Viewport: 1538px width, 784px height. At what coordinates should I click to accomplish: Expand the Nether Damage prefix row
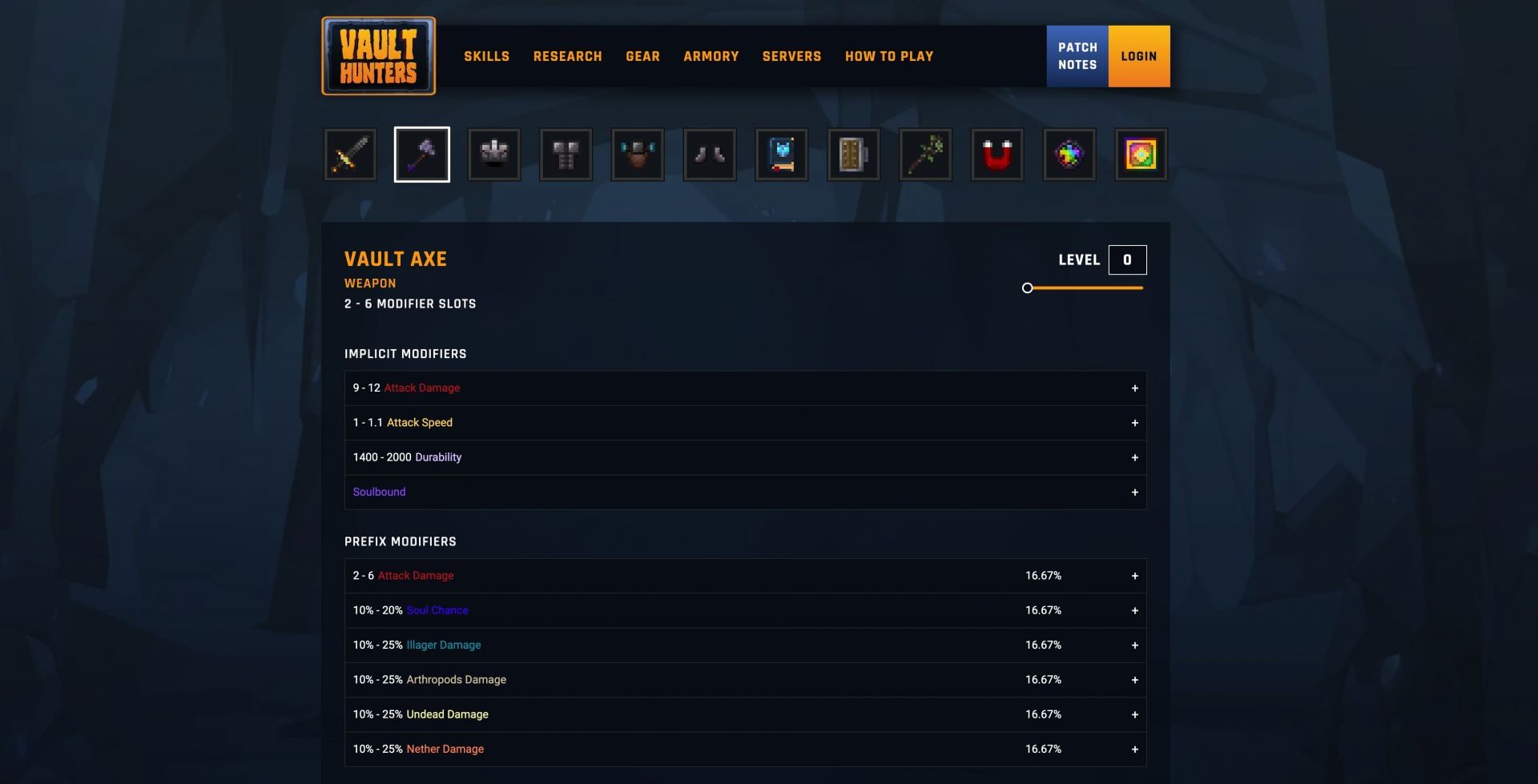point(745,749)
